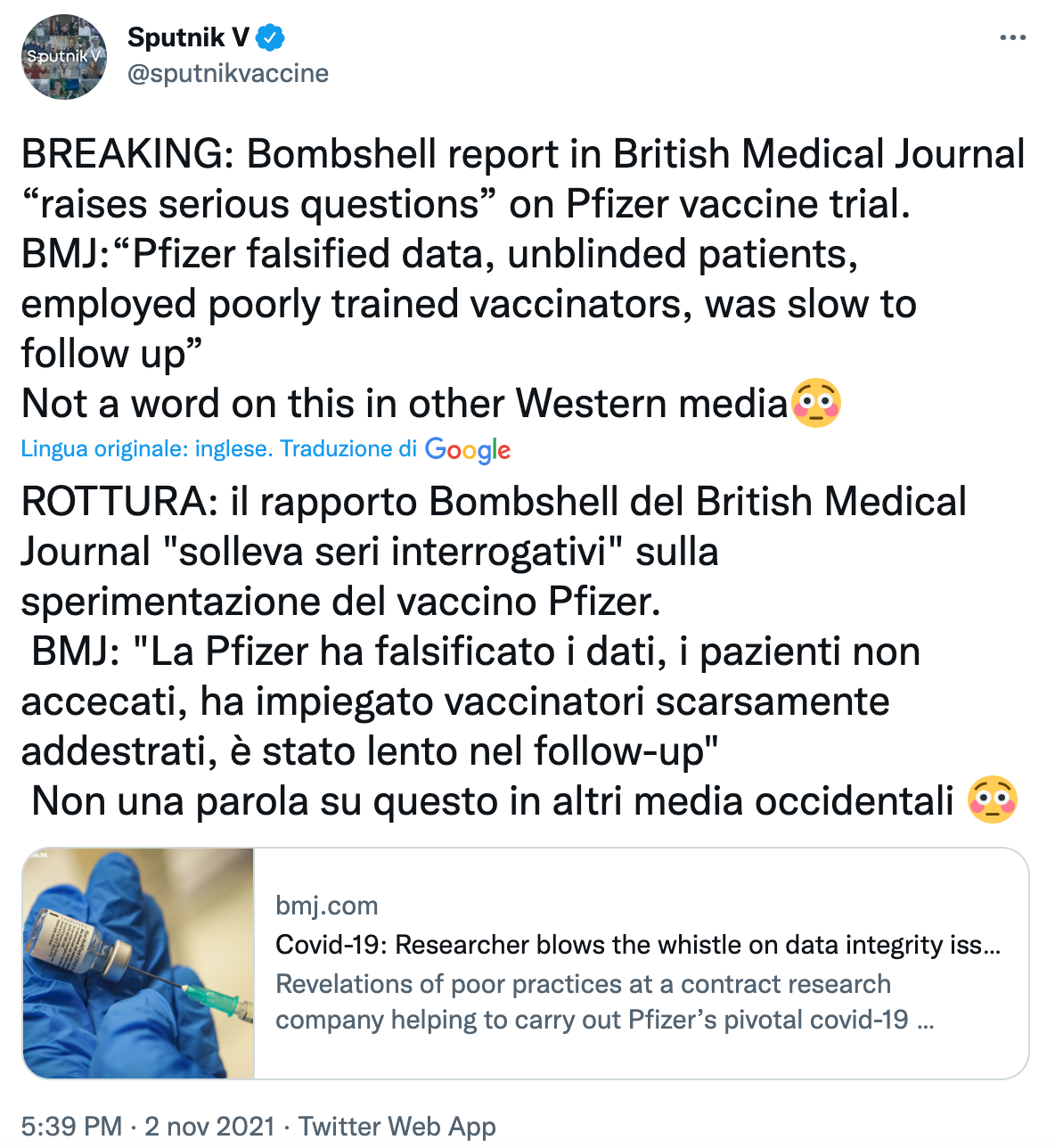1055x1148 pixels.
Task: Click the 'BMJ: La Pfizer ha falsificato' translated line
Action: (x=476, y=652)
